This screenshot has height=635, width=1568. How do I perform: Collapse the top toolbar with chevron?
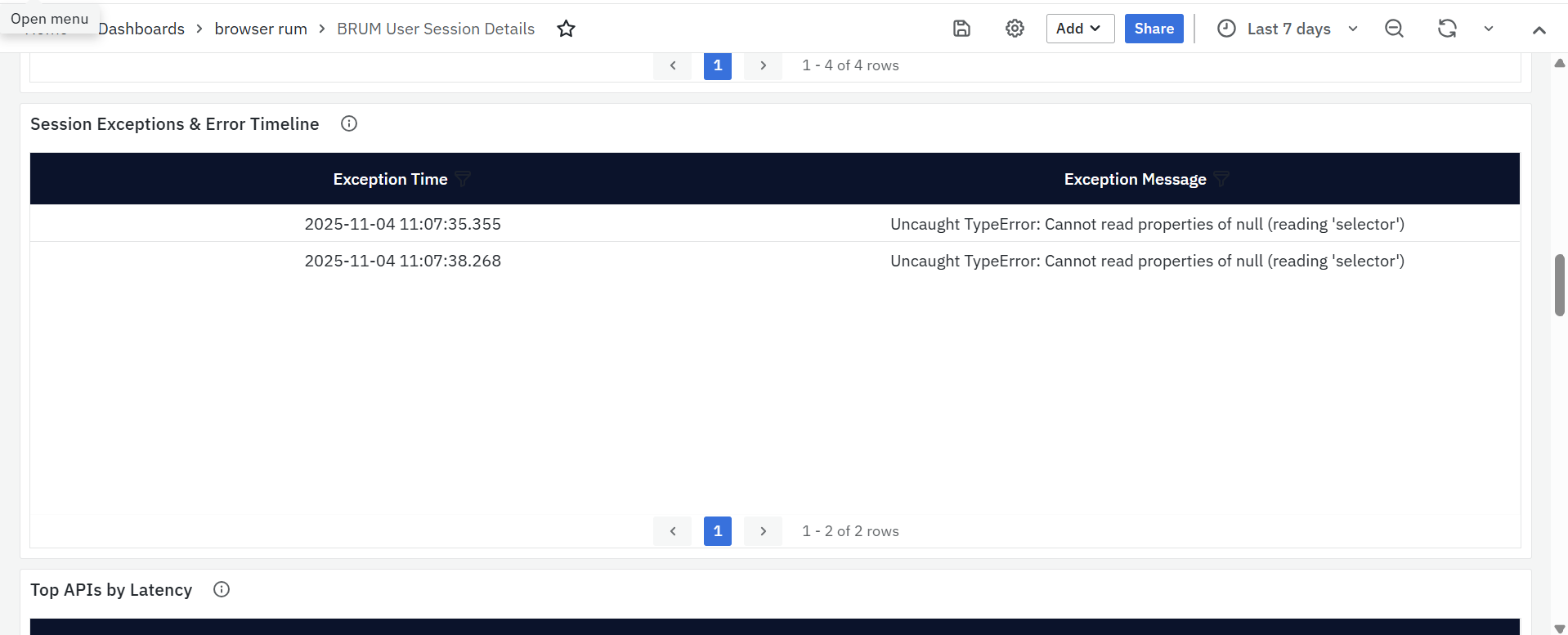click(1539, 30)
